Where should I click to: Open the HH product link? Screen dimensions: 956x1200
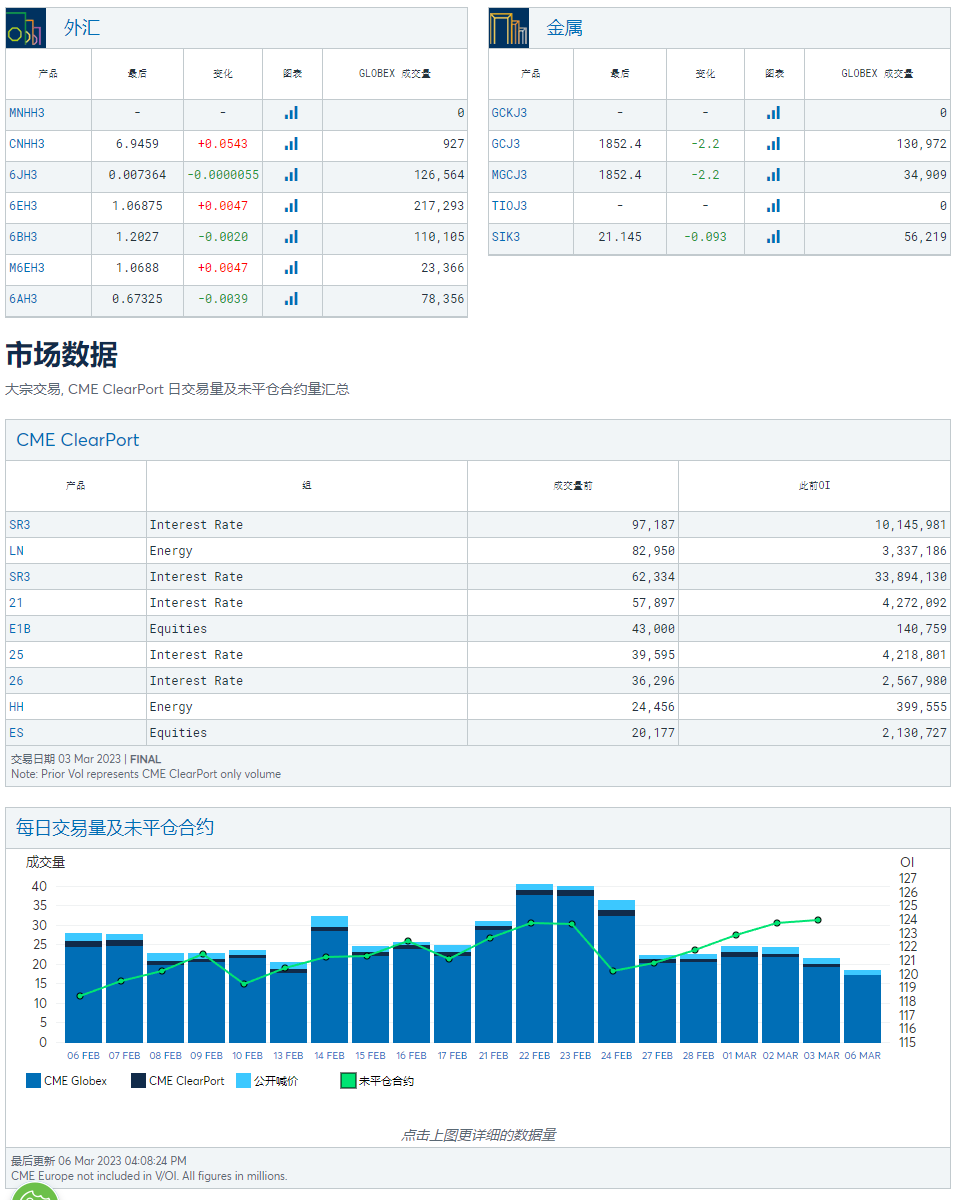pos(16,707)
